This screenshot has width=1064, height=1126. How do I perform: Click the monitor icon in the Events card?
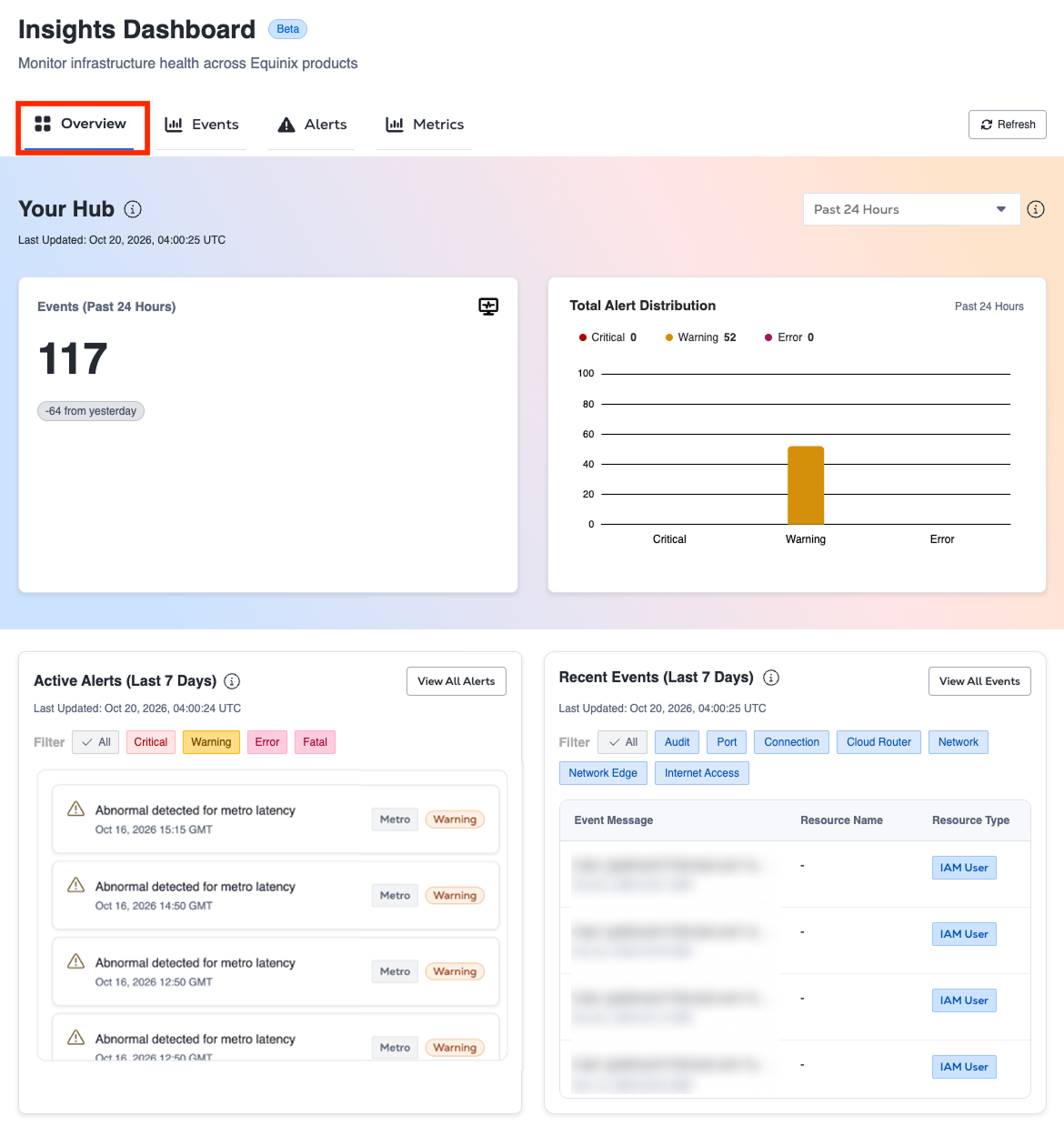488,307
